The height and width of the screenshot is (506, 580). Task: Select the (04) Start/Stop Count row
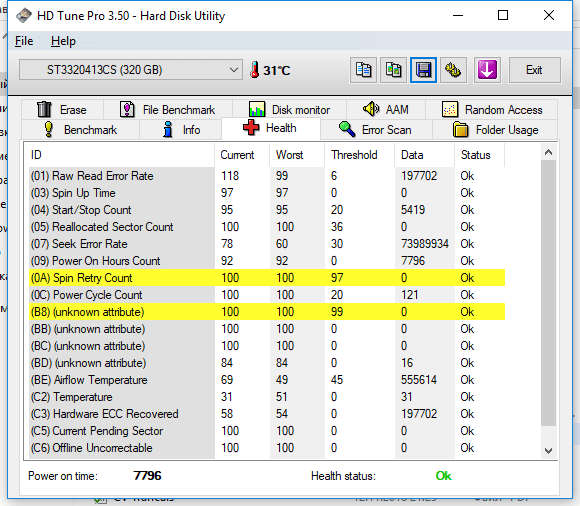[267, 210]
